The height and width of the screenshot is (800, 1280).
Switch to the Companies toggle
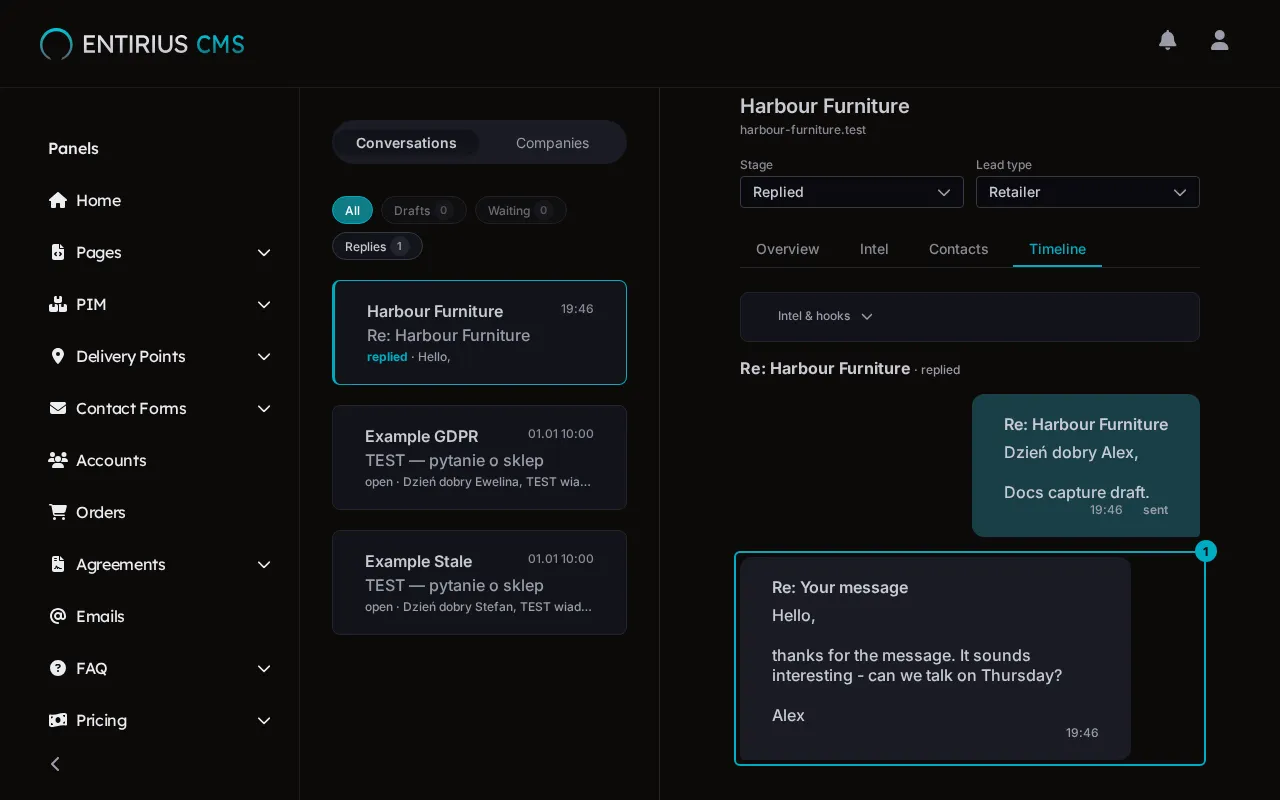[x=552, y=143]
